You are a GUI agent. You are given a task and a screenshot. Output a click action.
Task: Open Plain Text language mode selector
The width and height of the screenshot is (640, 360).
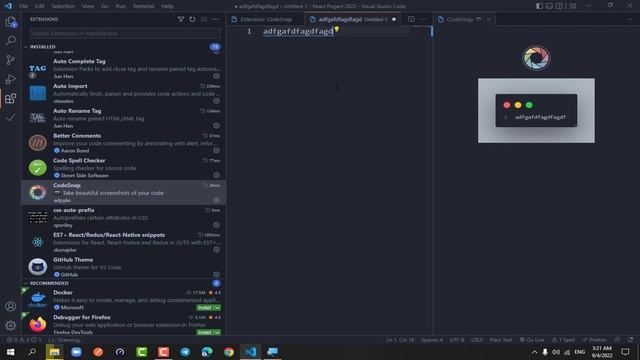click(x=500, y=340)
